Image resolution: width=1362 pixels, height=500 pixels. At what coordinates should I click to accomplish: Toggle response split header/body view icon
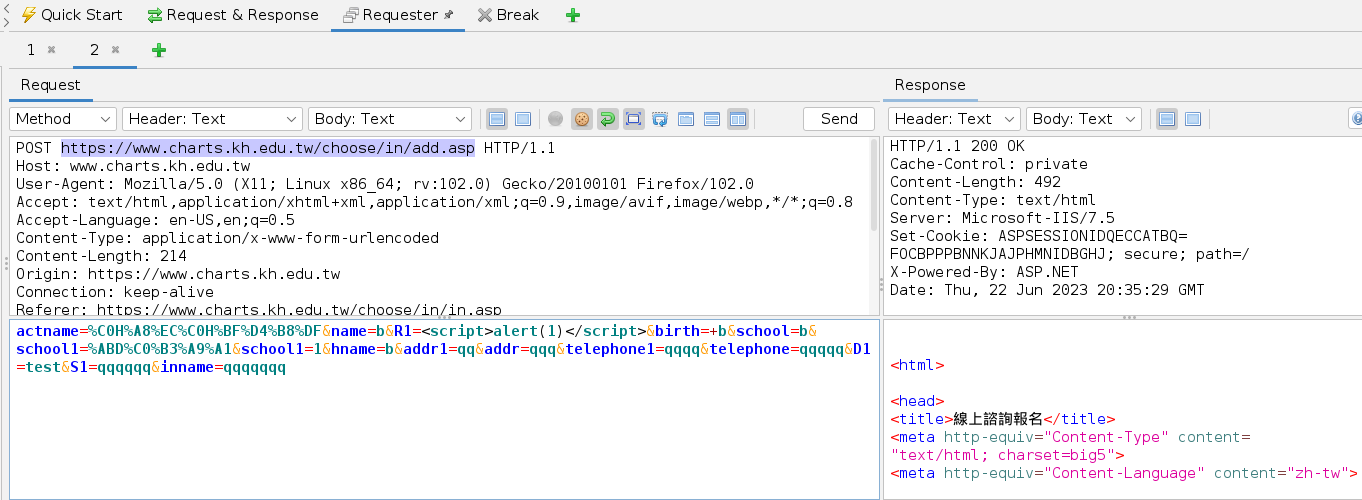coord(1167,119)
